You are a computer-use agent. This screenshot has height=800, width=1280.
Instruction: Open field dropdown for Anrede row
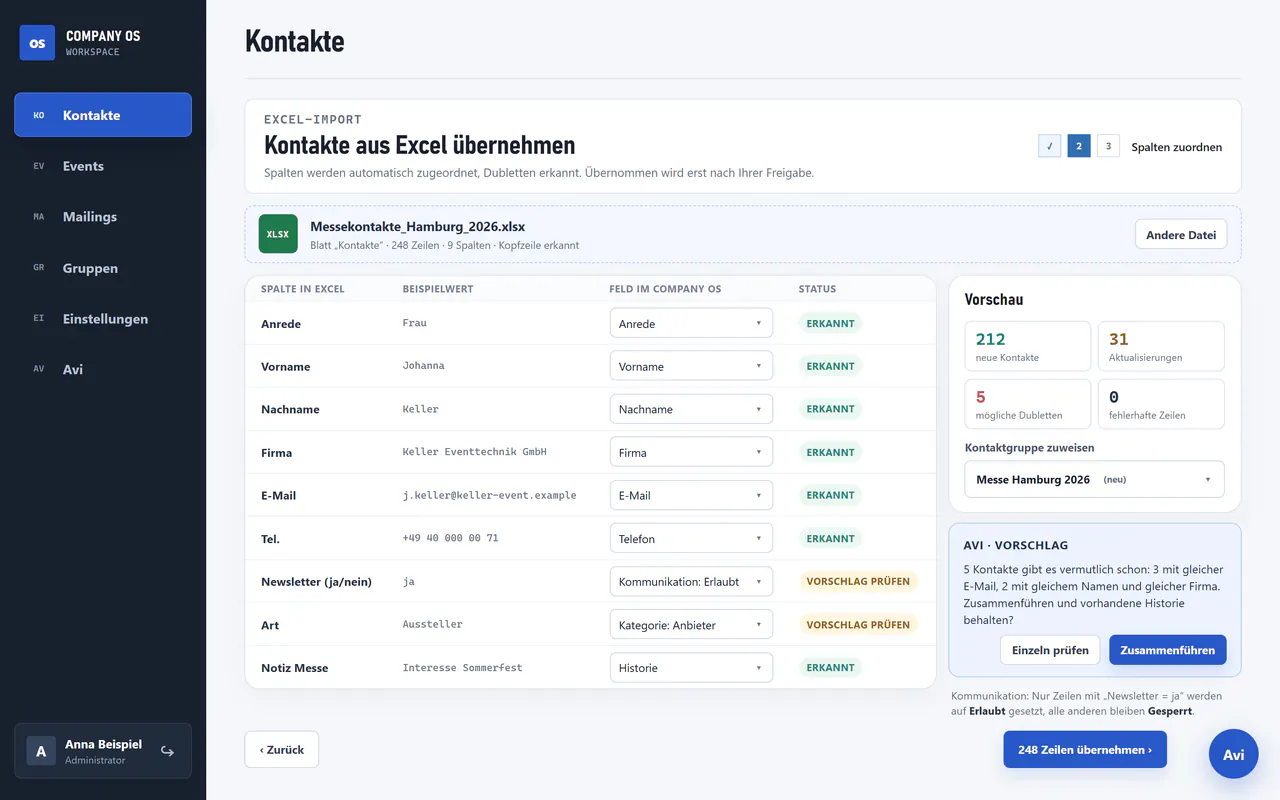click(691, 323)
